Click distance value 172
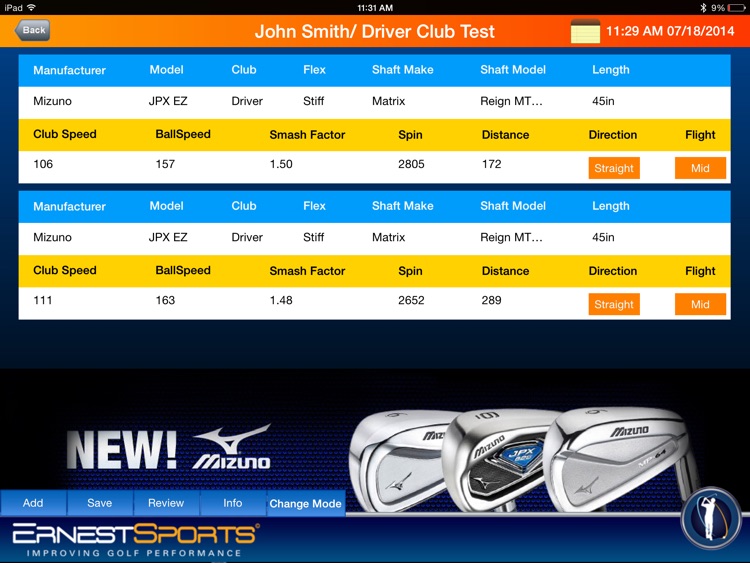The image size is (750, 563). click(x=492, y=164)
